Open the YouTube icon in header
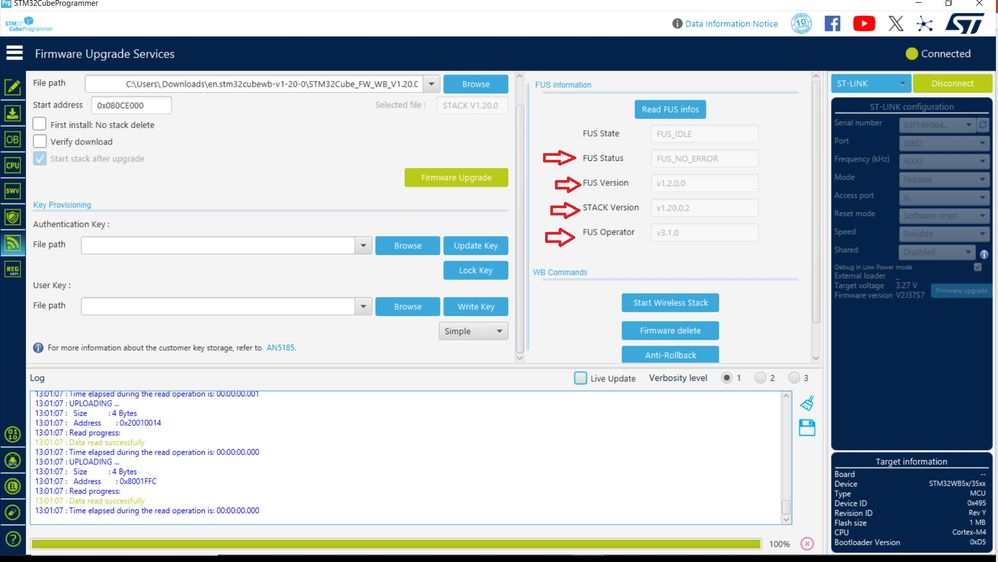Screen dimensions: 998x562 point(864,24)
